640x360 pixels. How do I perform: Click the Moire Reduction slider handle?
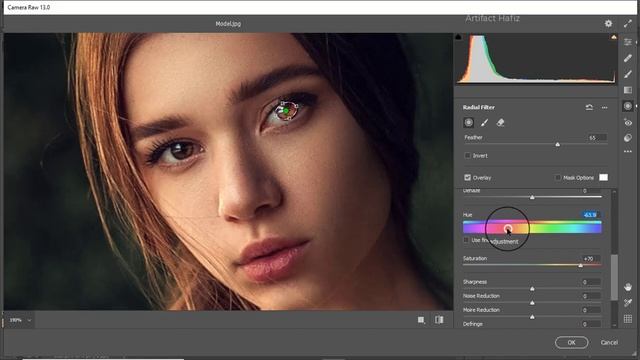click(x=532, y=317)
